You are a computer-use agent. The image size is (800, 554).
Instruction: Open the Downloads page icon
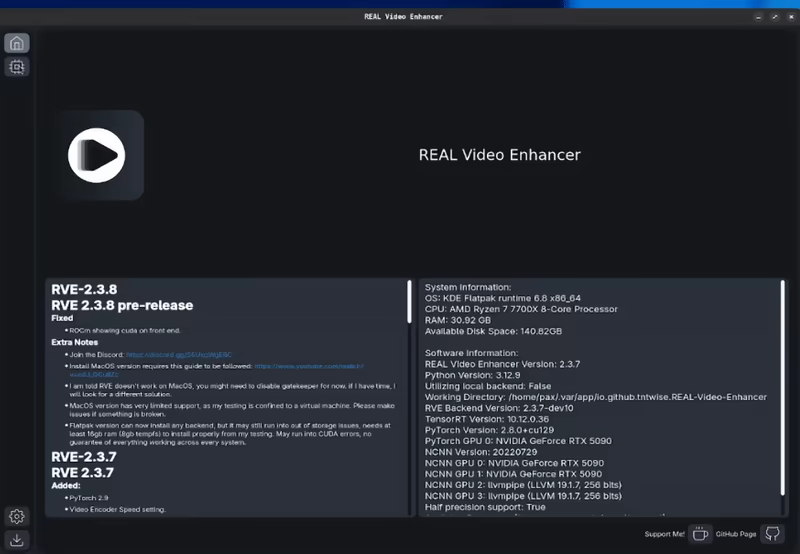pyautogui.click(x=17, y=540)
